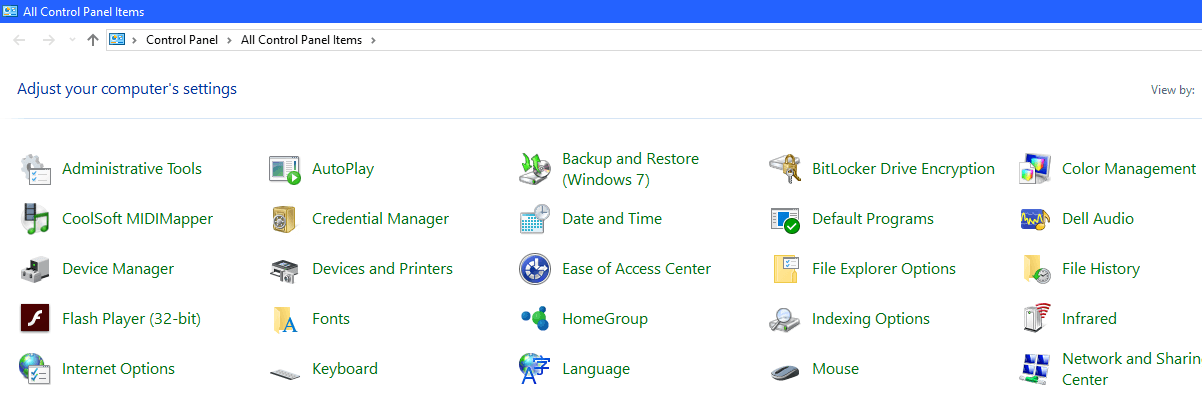Open Backup and Restore drive icon
Viewport: 1202px width, 400px height.
click(535, 169)
